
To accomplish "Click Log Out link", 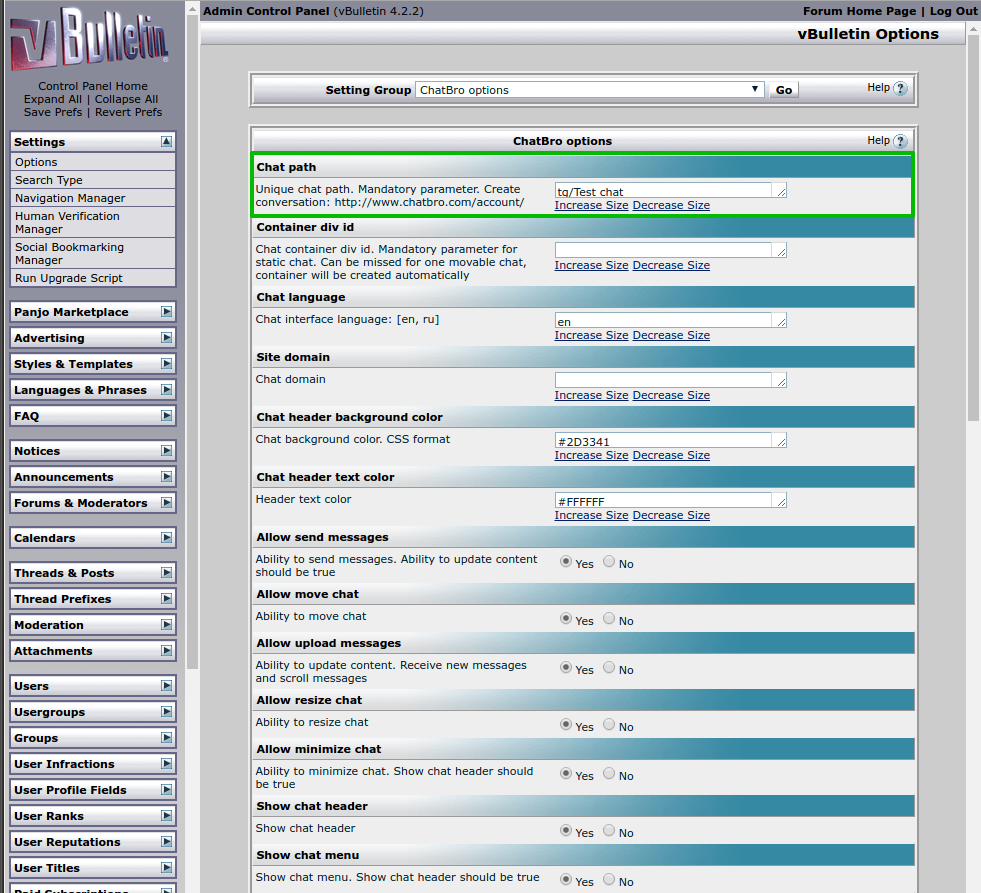I will tap(953, 11).
